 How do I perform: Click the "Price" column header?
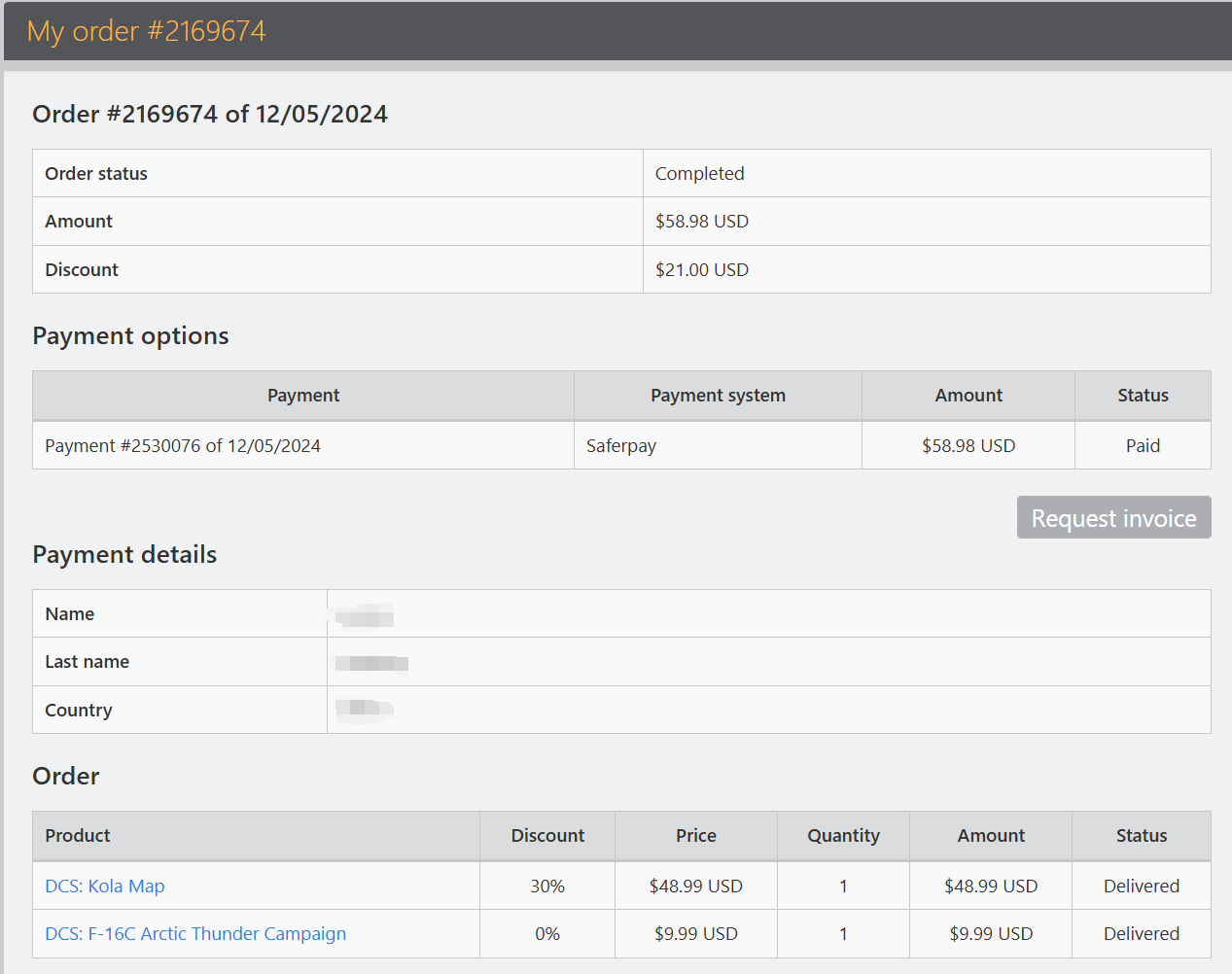click(x=696, y=836)
